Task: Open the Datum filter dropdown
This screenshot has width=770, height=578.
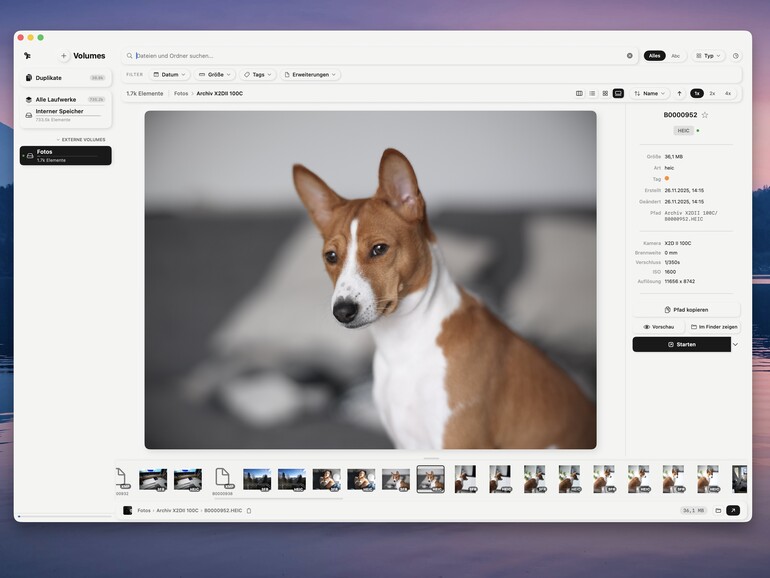Action: click(169, 75)
